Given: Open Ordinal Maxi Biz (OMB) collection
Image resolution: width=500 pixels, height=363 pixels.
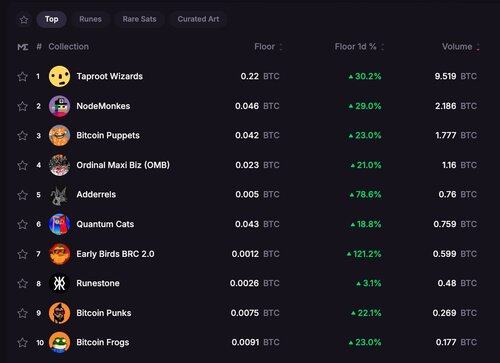Looking at the screenshot, I should coord(123,165).
